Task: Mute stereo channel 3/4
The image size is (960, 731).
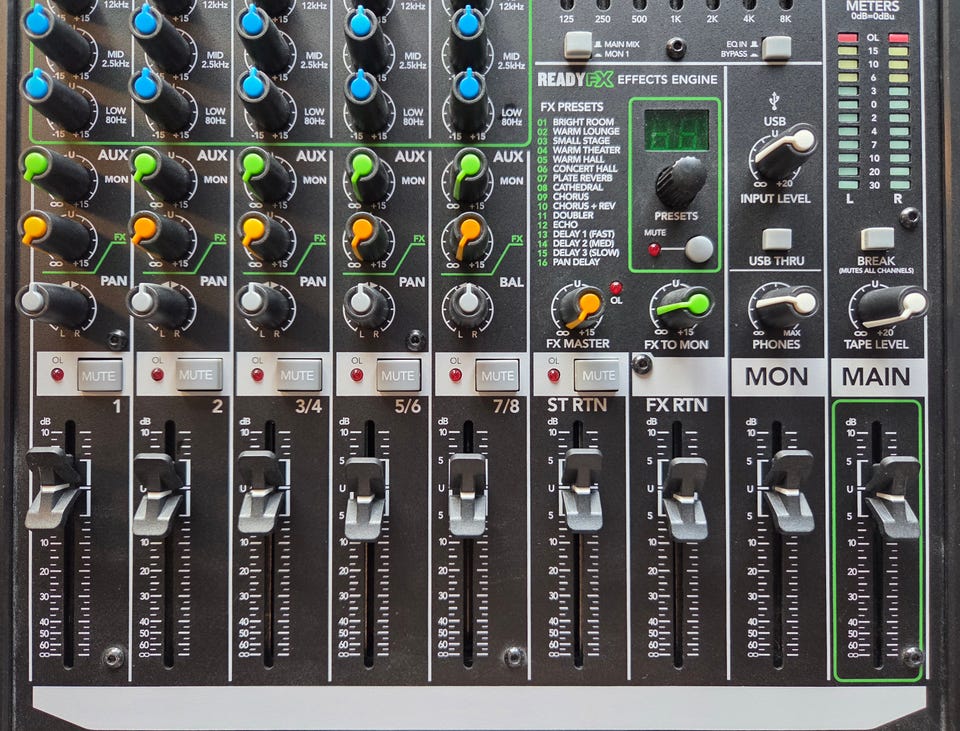Action: point(299,375)
